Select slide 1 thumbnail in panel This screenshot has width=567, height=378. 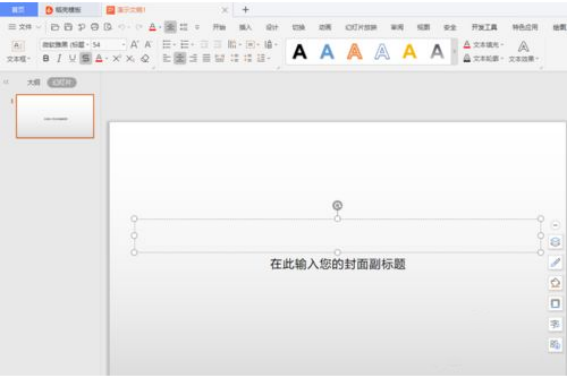[x=55, y=116]
